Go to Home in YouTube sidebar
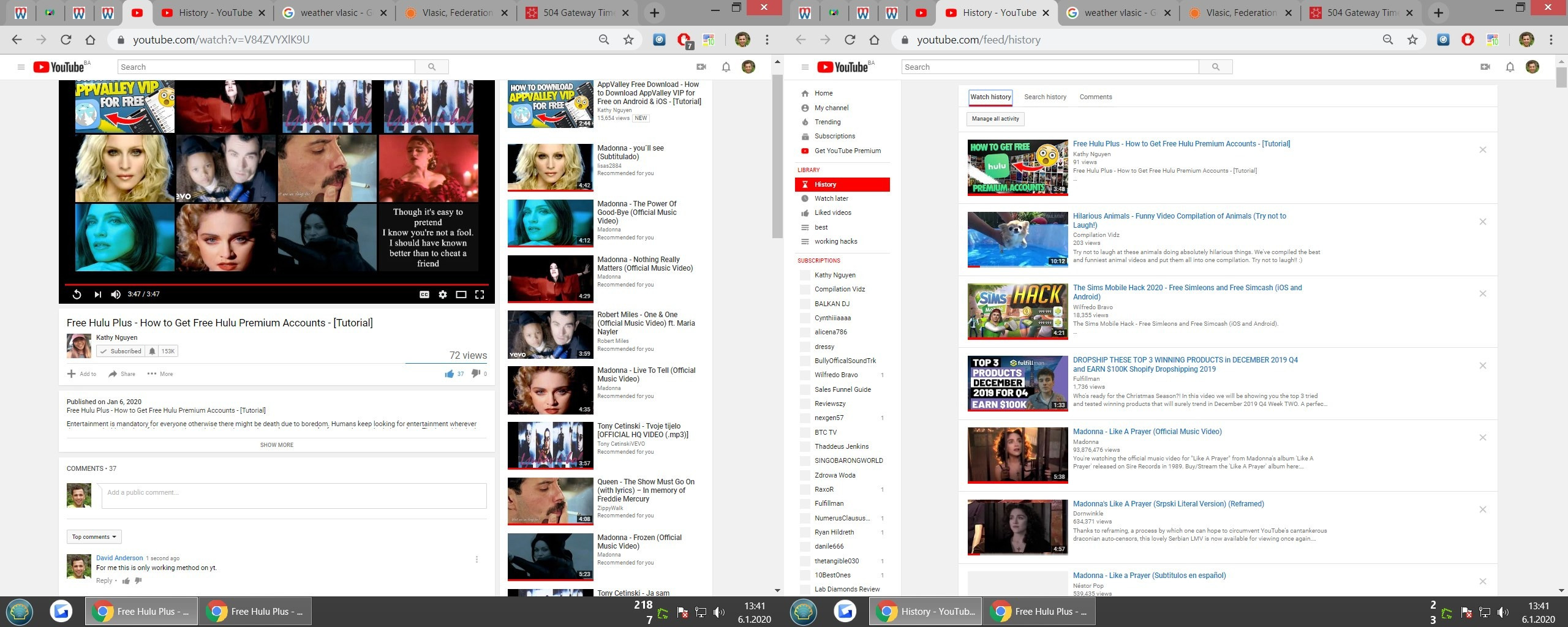 point(842,93)
